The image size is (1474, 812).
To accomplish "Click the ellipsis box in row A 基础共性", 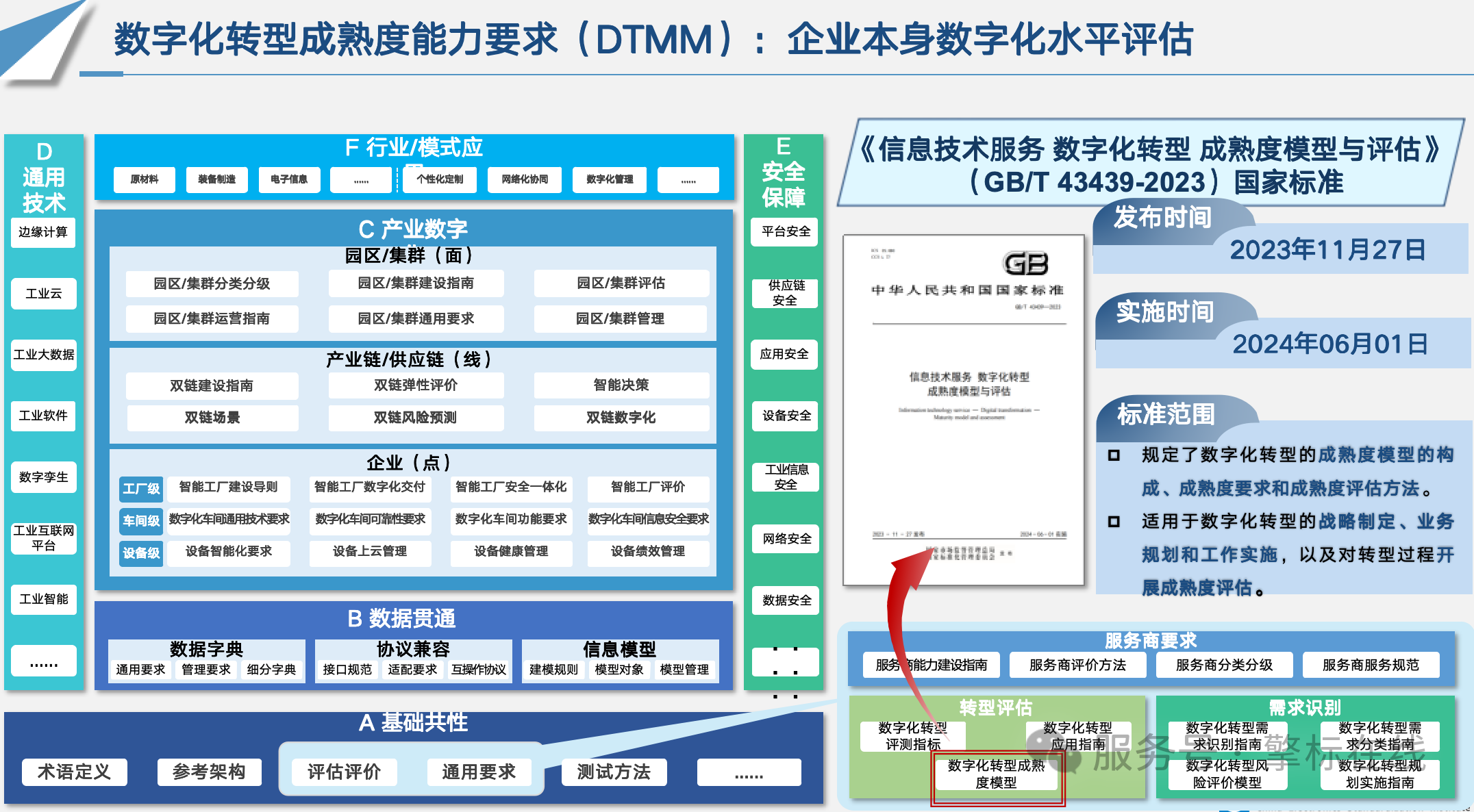I will pyautogui.click(x=749, y=772).
